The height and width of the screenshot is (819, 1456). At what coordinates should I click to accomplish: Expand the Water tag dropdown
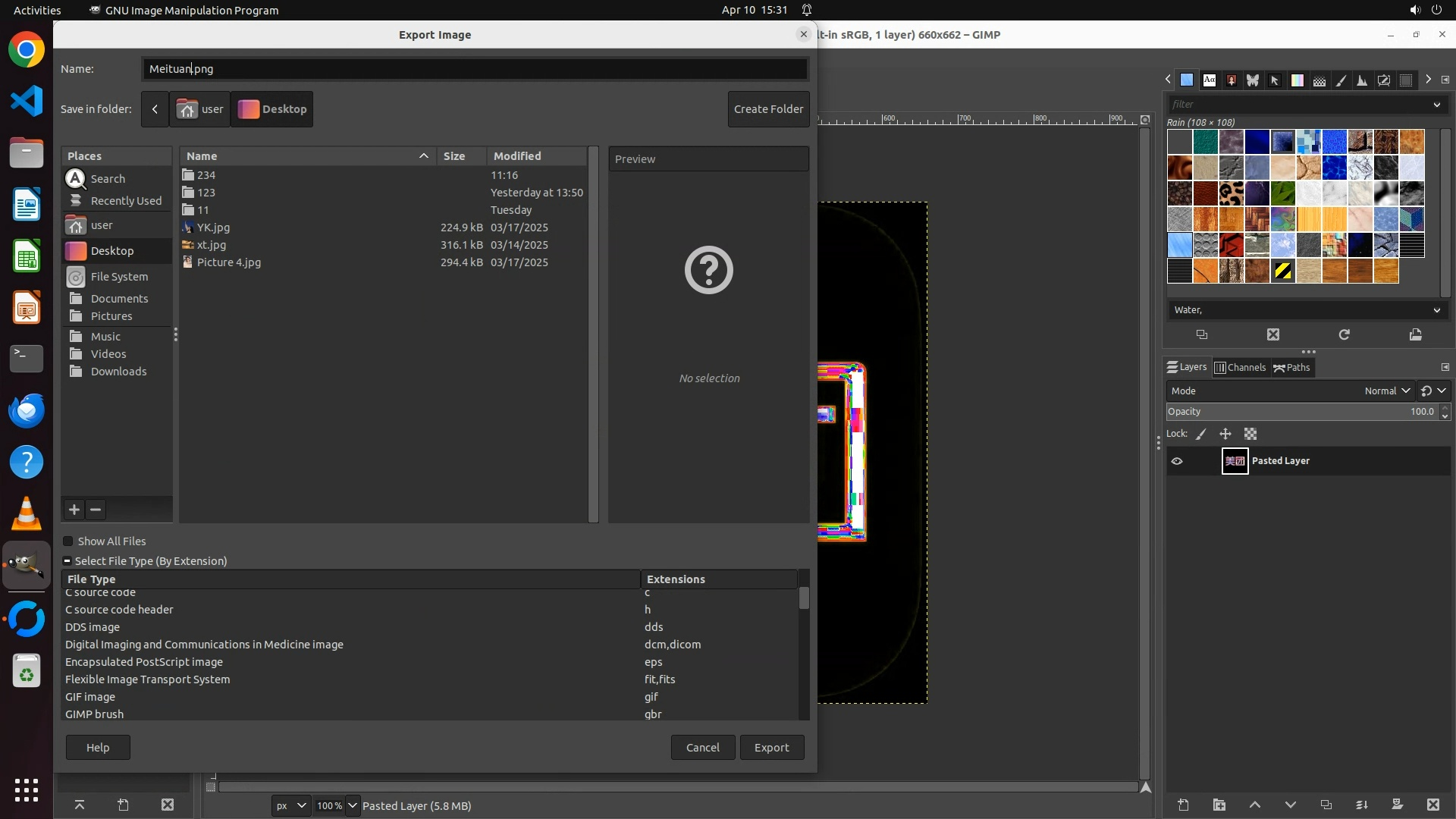(x=1436, y=310)
